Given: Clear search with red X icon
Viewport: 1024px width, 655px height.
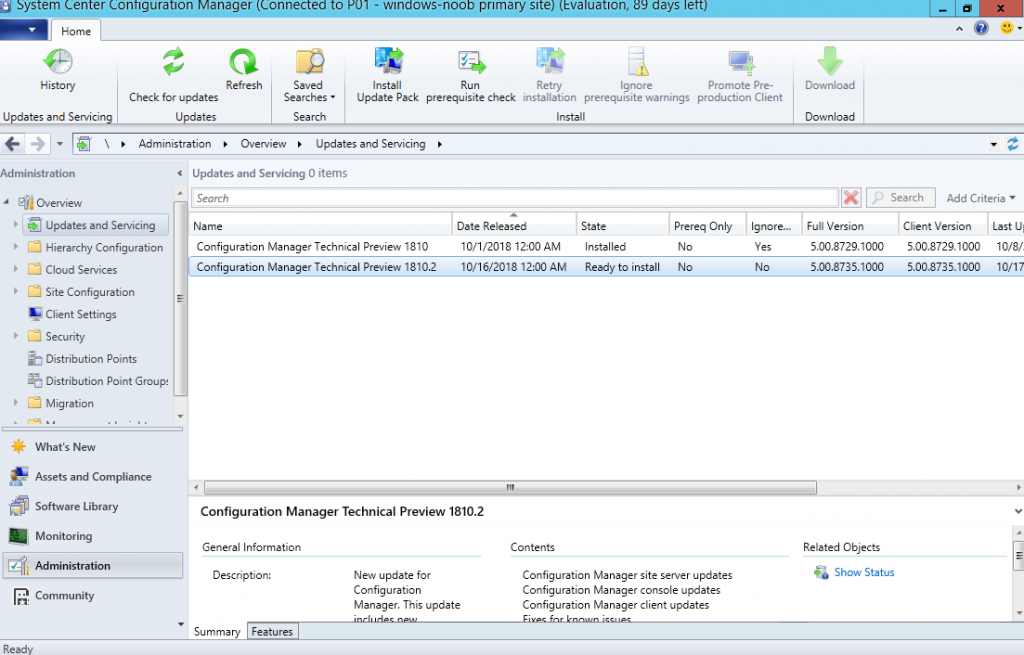Looking at the screenshot, I should pyautogui.click(x=850, y=197).
